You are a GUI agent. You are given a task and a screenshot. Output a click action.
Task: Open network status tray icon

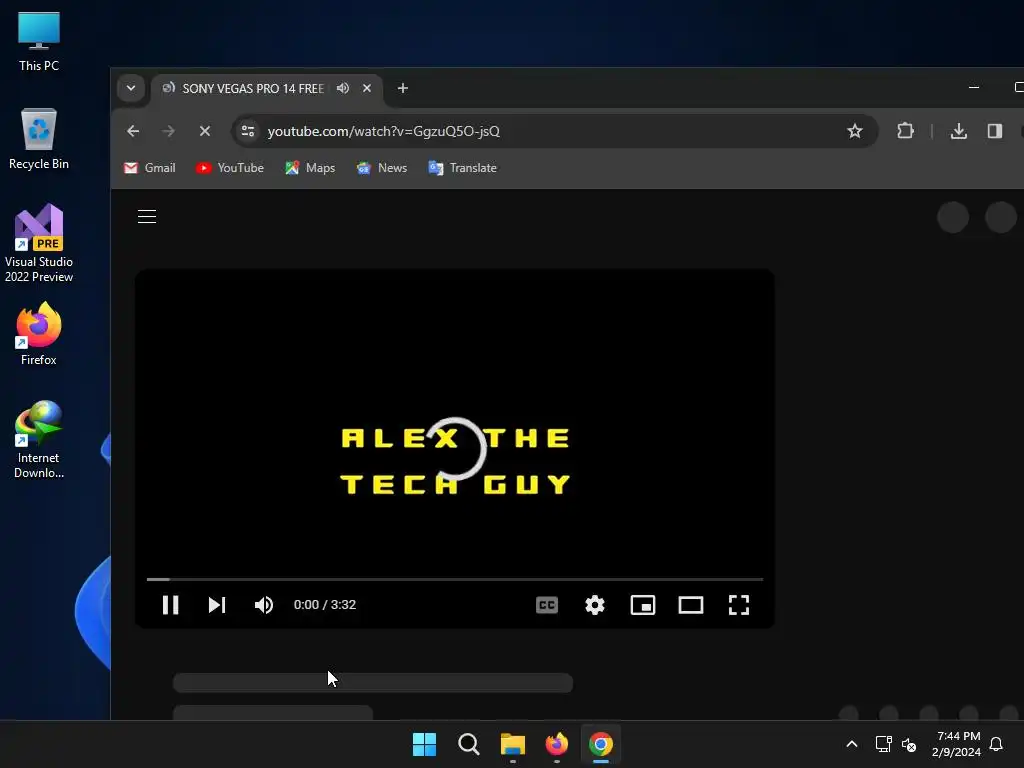point(884,744)
